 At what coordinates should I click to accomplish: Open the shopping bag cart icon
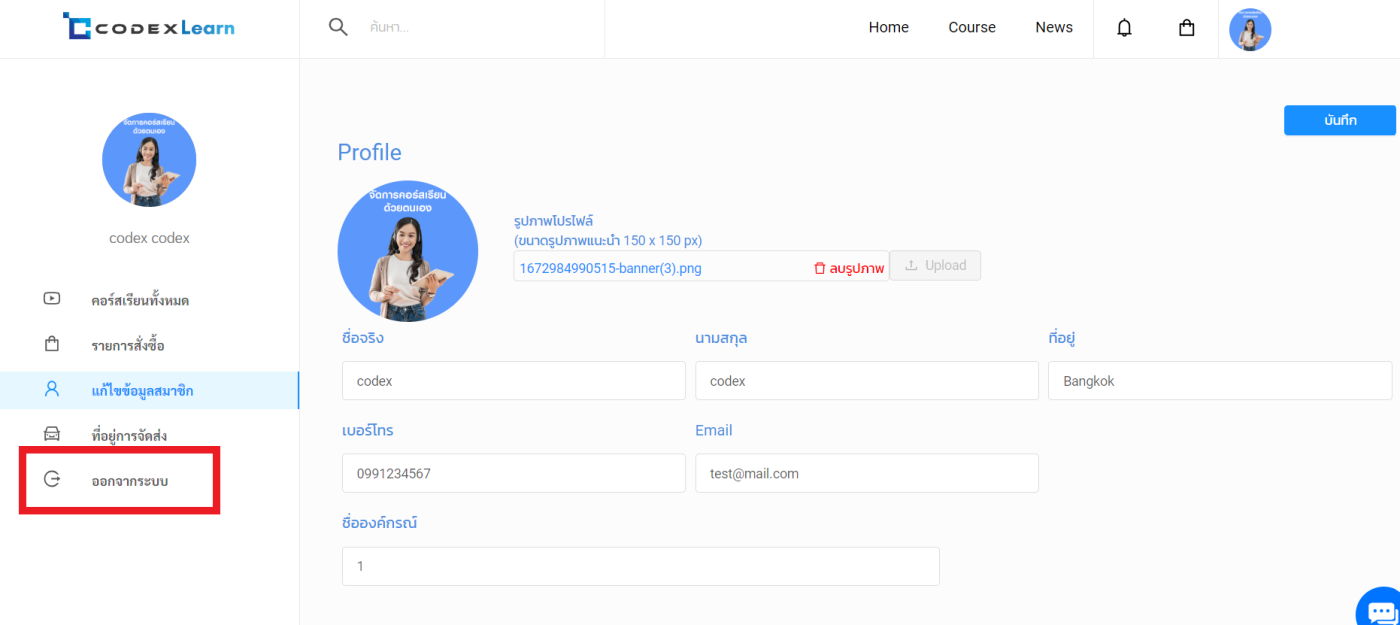(1186, 28)
